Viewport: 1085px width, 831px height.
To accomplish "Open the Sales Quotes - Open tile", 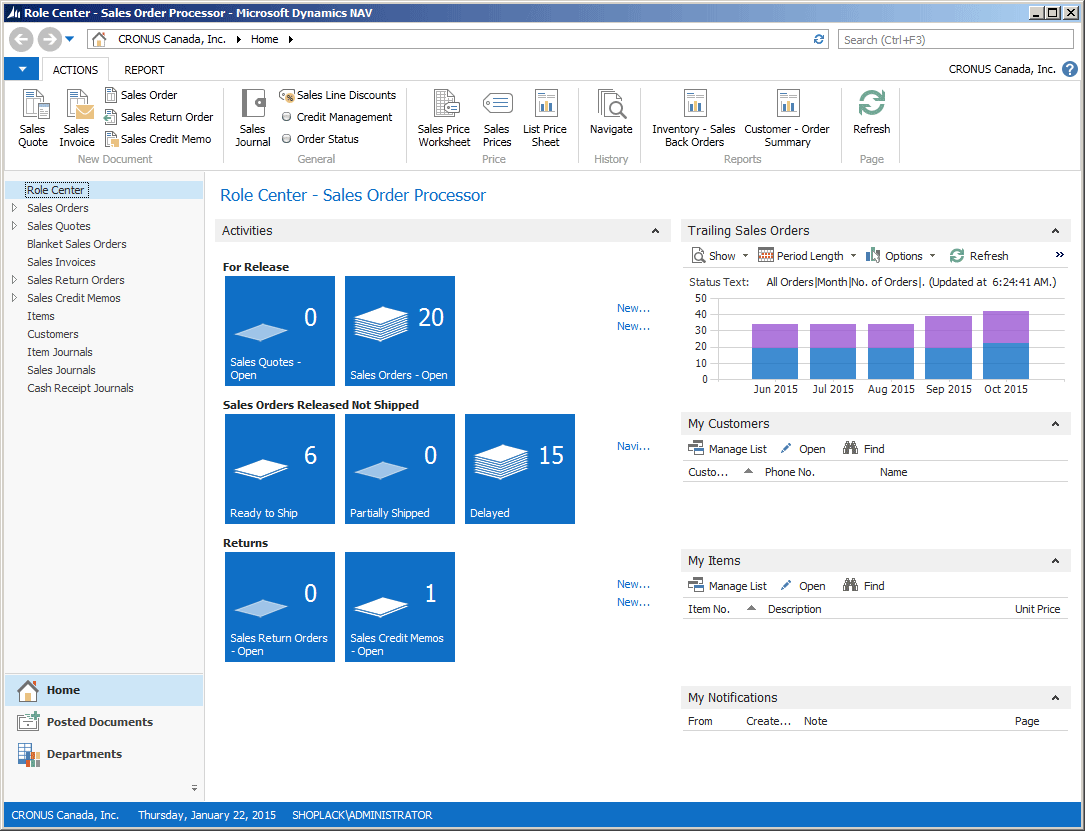I will click(x=280, y=331).
